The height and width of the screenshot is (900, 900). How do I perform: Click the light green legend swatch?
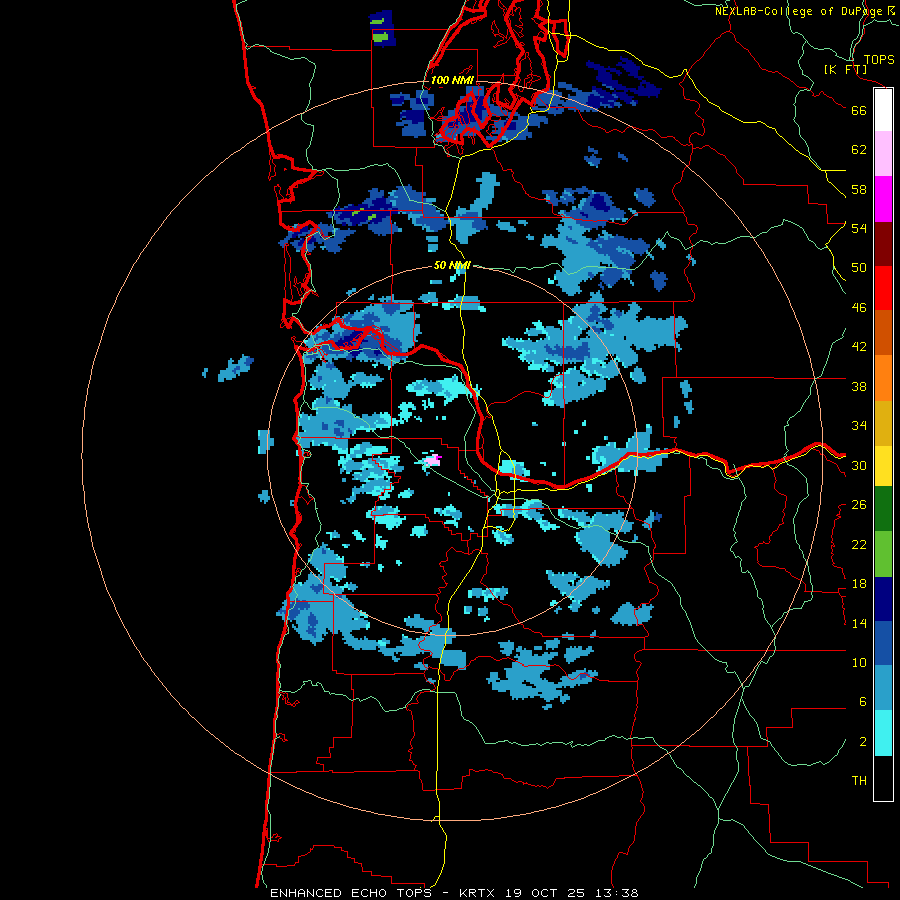click(883, 554)
